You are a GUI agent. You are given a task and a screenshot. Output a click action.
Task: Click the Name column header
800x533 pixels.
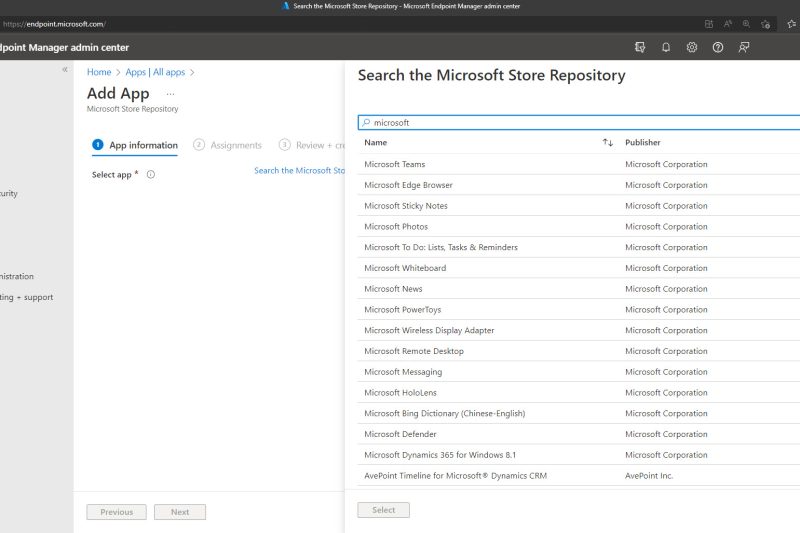(x=376, y=142)
